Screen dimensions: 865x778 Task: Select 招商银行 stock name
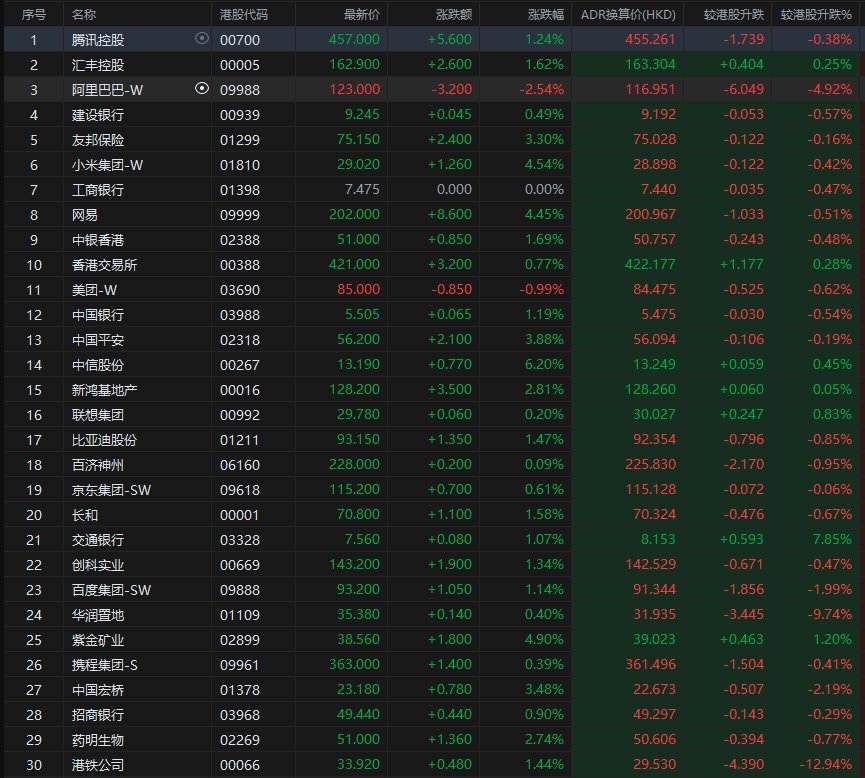click(x=98, y=715)
